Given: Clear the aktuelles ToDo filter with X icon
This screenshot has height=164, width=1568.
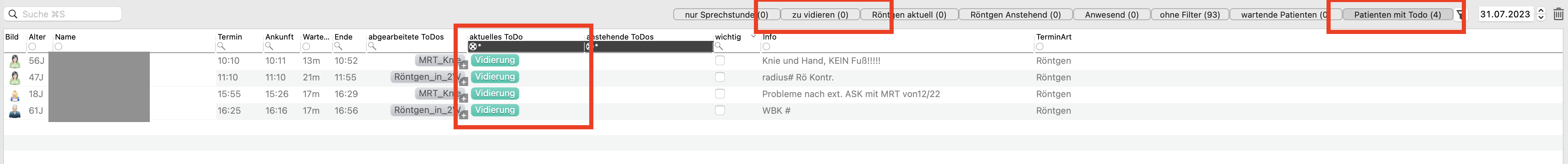Looking at the screenshot, I should pyautogui.click(x=472, y=46).
